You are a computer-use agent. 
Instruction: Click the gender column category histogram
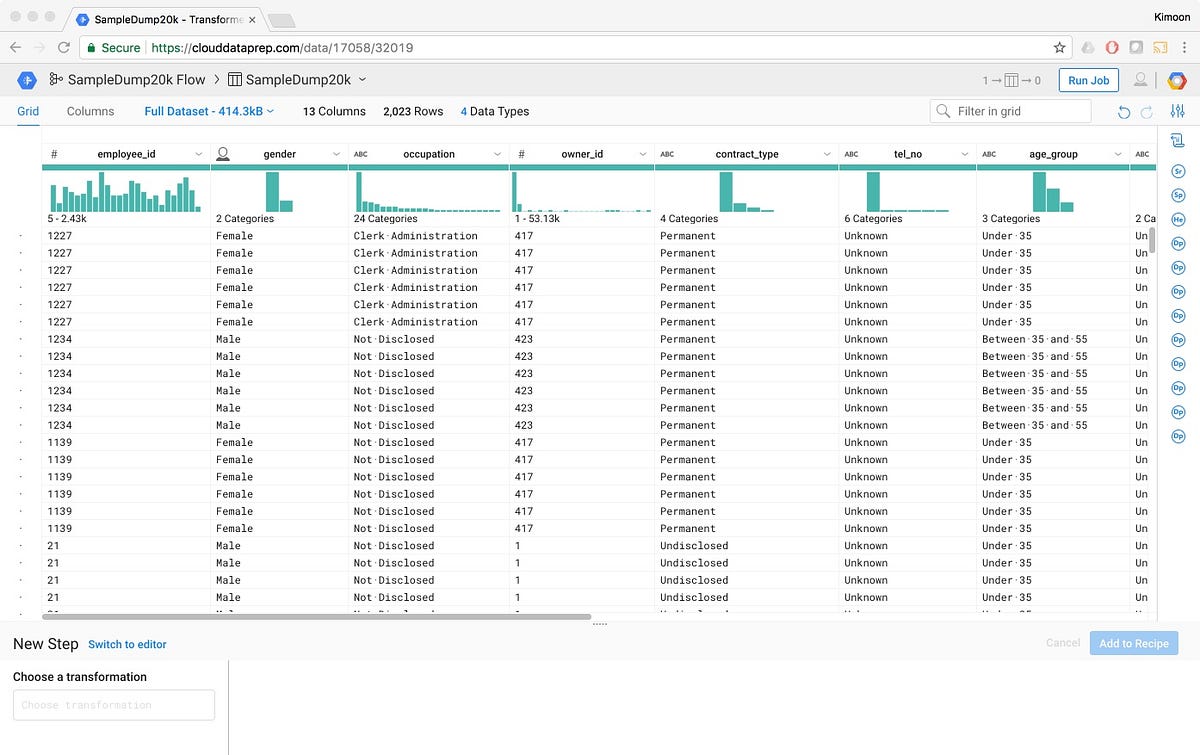pyautogui.click(x=279, y=191)
